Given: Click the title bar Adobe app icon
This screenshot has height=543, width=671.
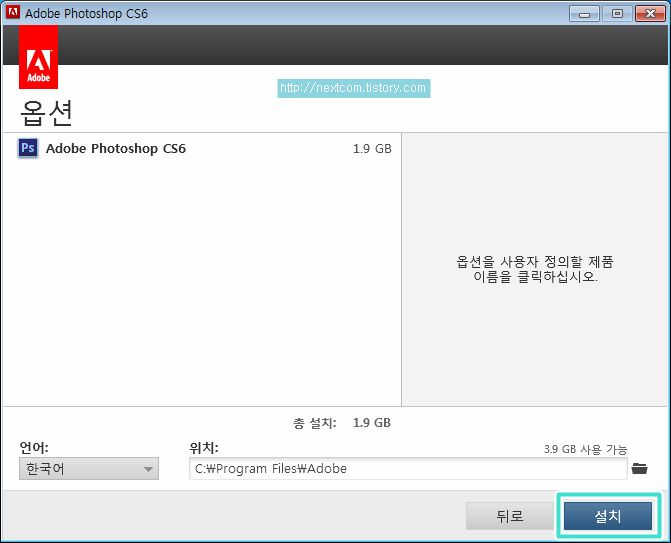Looking at the screenshot, I should point(13,12).
